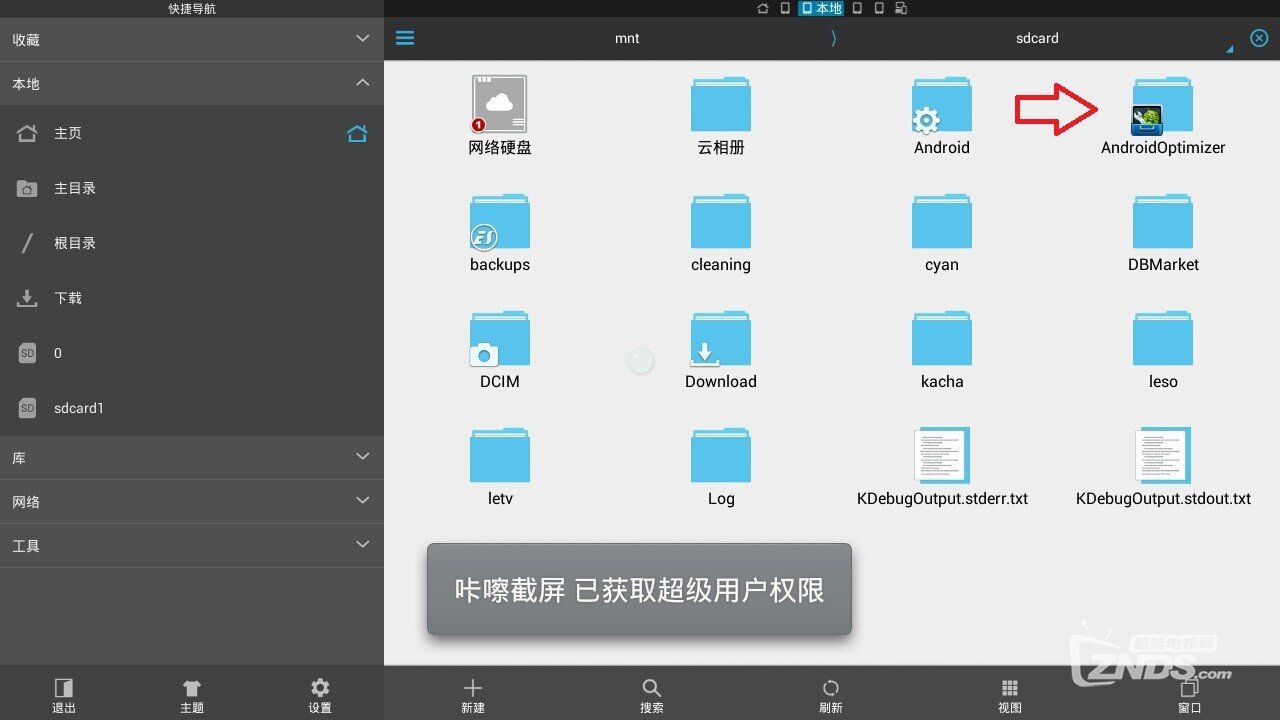Expand the 收藏 favorites section
1280x720 pixels.
192,40
